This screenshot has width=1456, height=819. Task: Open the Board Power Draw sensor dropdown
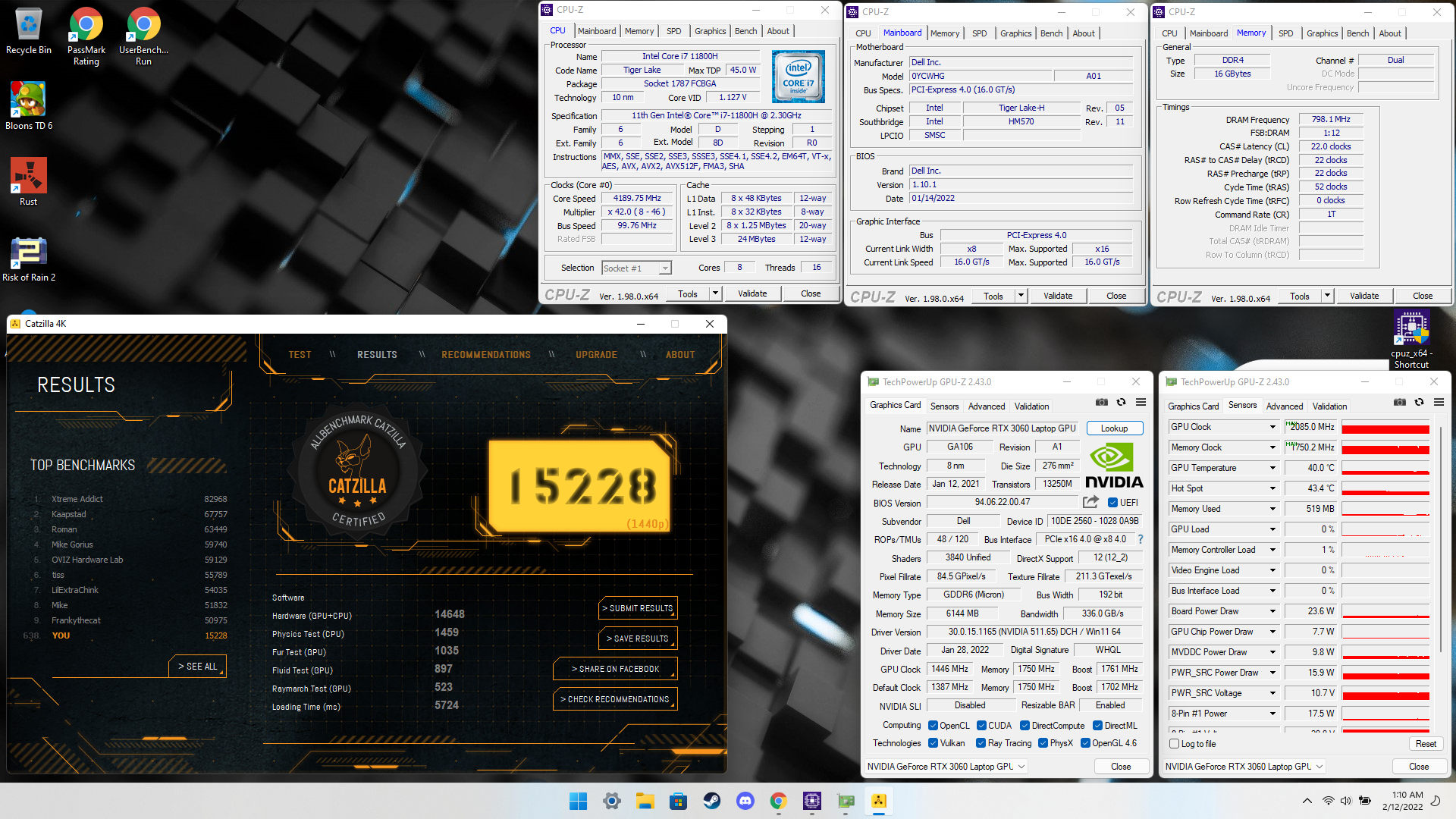(x=1272, y=611)
